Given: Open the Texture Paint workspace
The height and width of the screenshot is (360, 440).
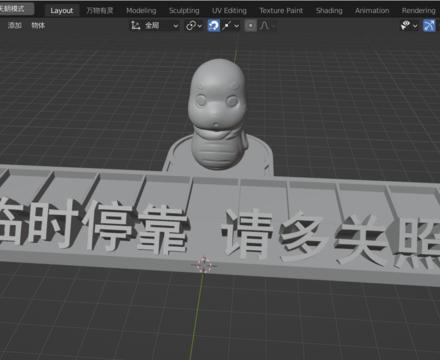Looking at the screenshot, I should point(281,11).
